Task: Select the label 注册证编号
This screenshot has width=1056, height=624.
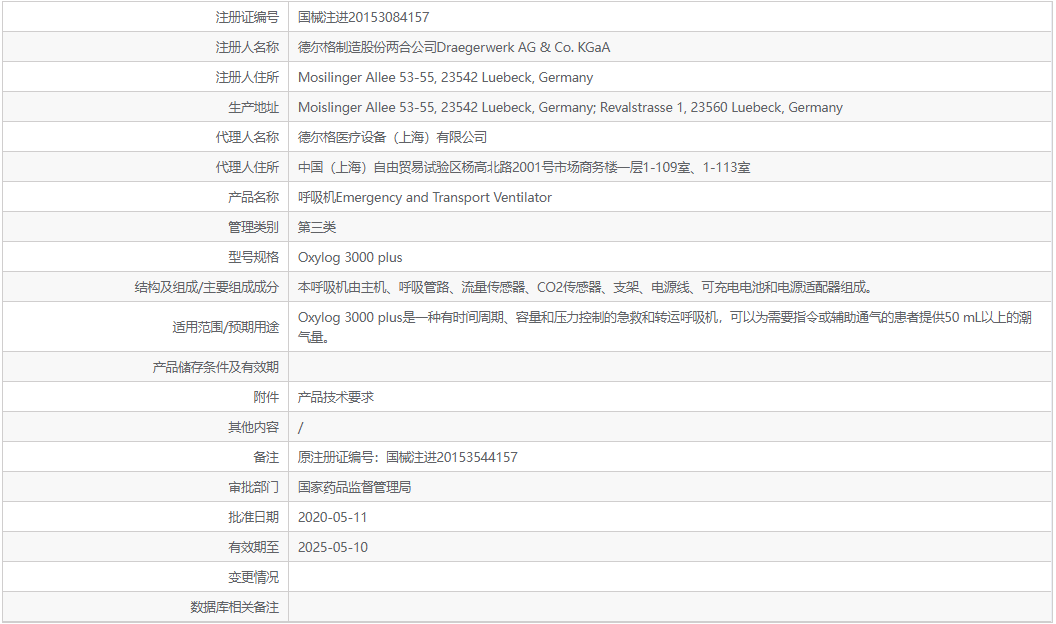Action: [246, 18]
